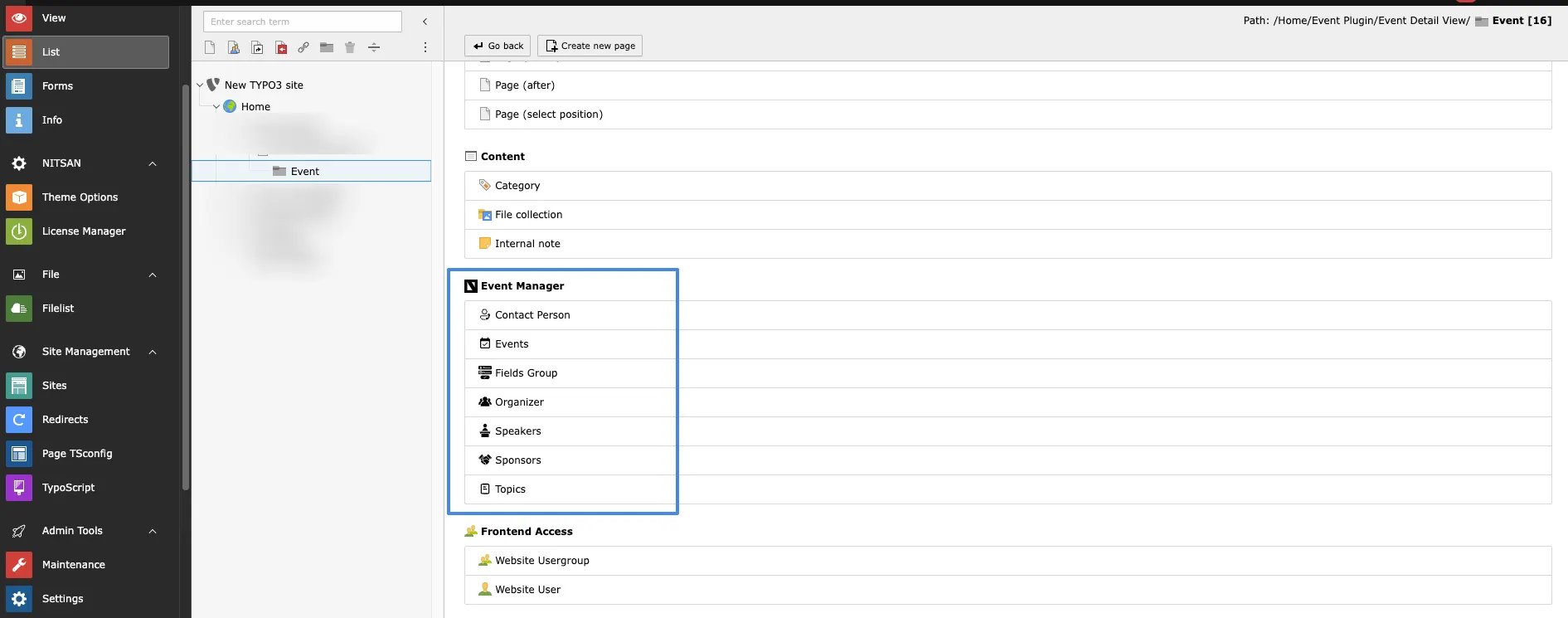The width and height of the screenshot is (1568, 618).
Task: Collapse the File module group
Action: (x=153, y=275)
